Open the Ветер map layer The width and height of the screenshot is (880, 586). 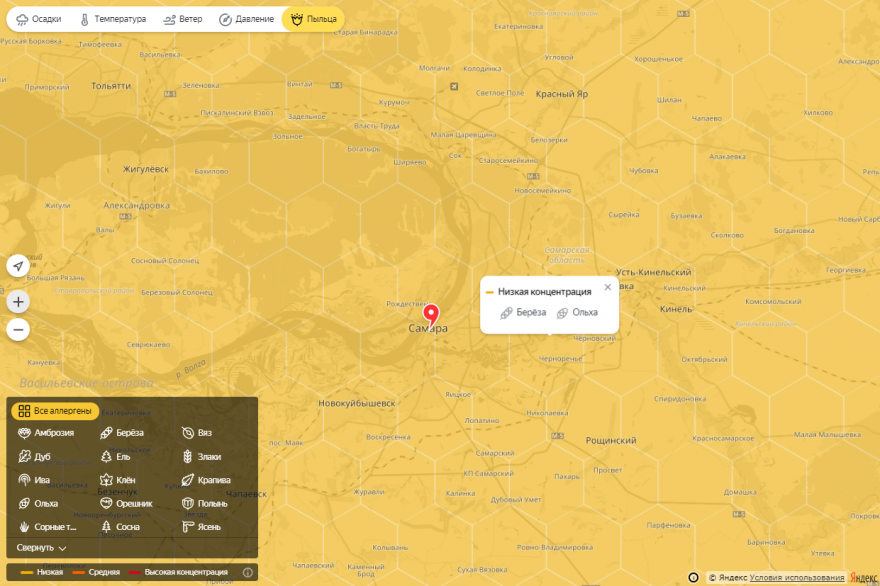pyautogui.click(x=182, y=19)
